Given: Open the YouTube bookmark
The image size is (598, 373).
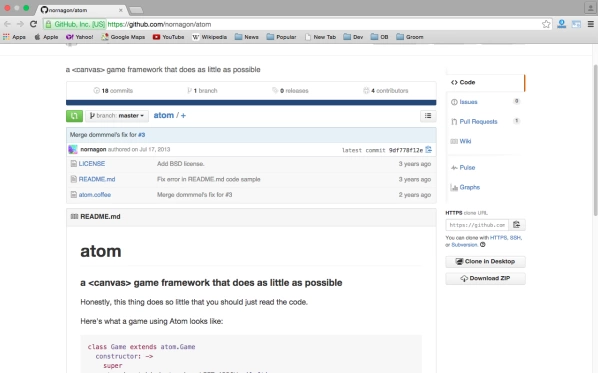Looking at the screenshot, I should pos(169,37).
